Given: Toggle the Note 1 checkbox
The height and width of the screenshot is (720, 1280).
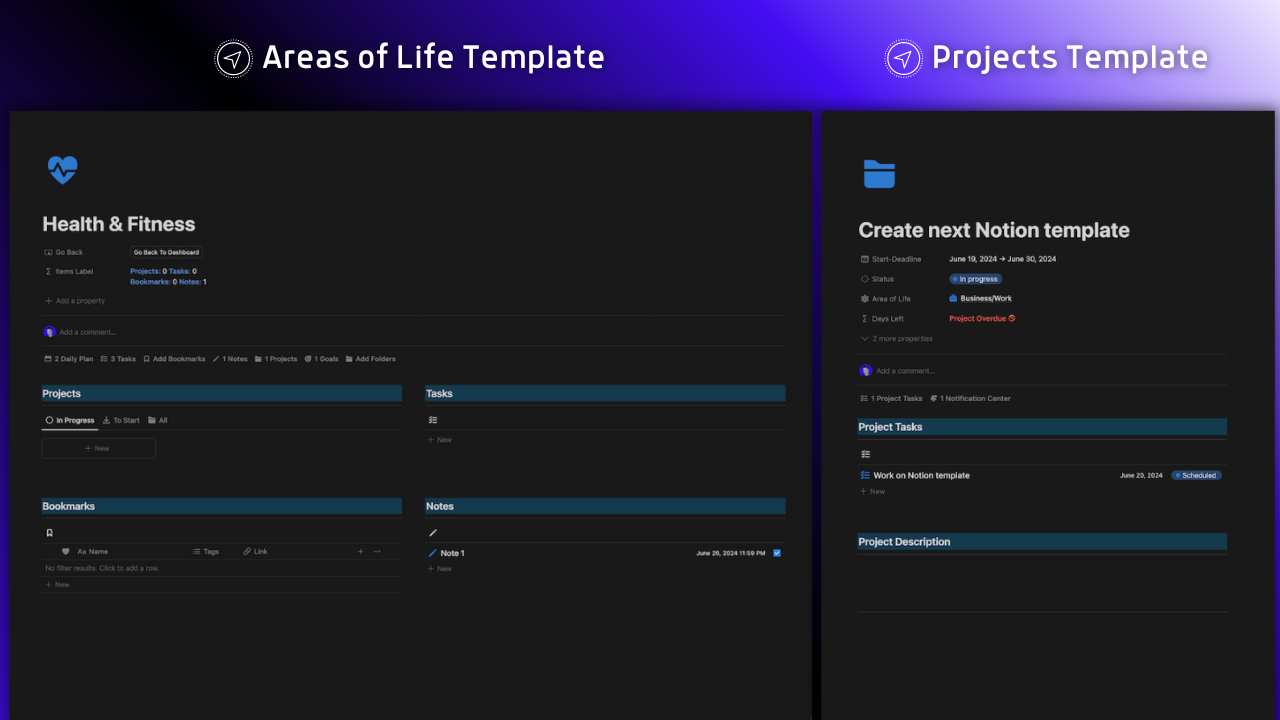Looking at the screenshot, I should click(777, 553).
